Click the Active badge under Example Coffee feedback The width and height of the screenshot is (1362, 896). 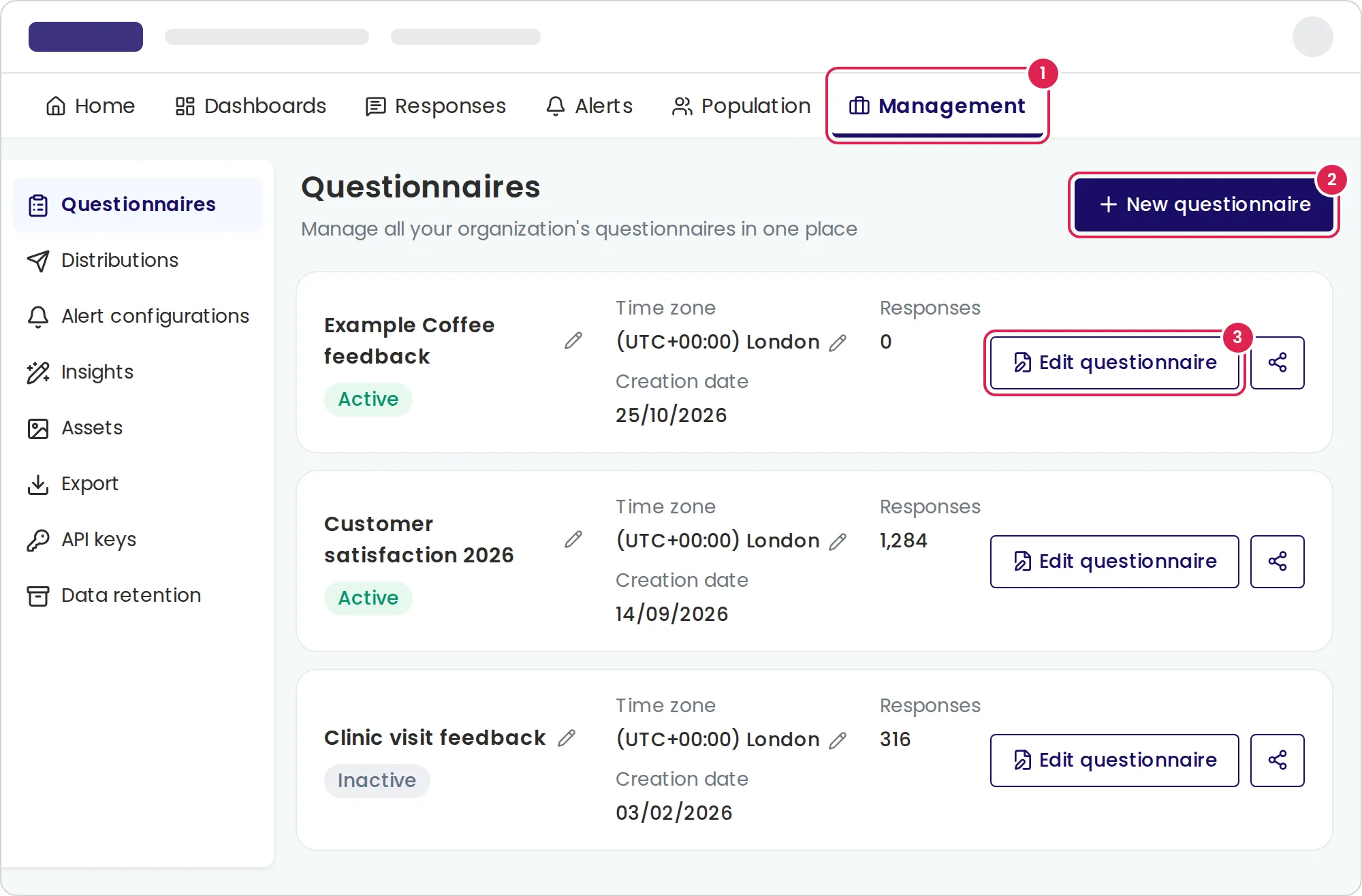click(x=368, y=399)
